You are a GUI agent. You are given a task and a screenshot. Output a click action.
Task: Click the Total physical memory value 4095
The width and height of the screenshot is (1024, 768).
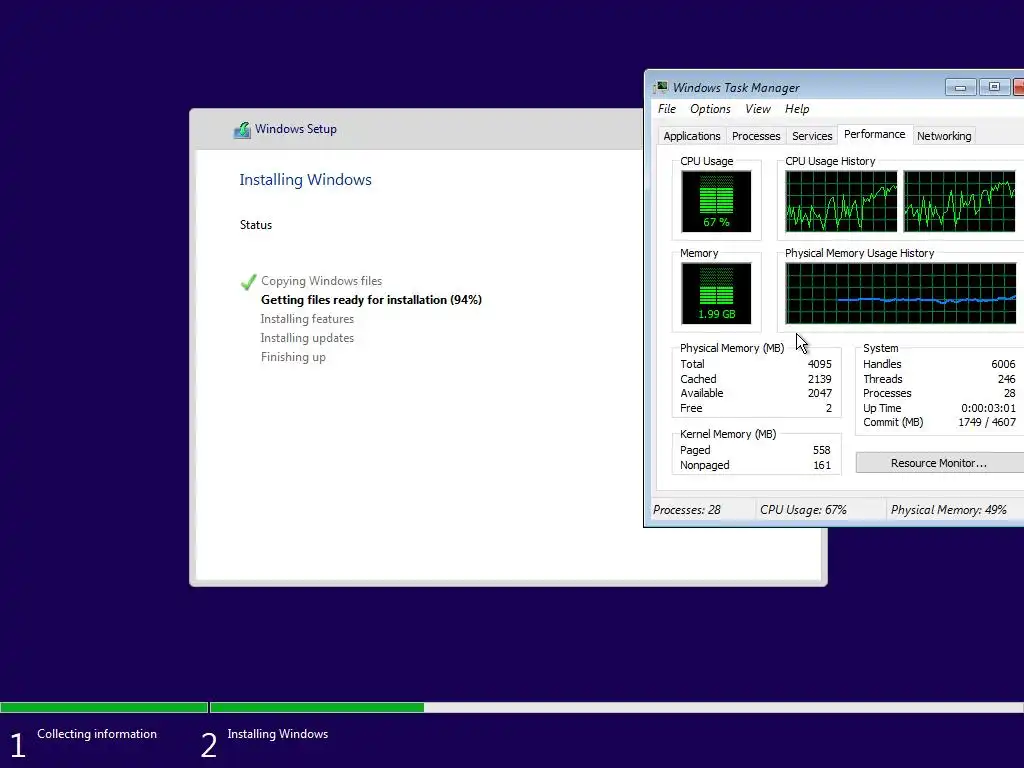point(820,364)
